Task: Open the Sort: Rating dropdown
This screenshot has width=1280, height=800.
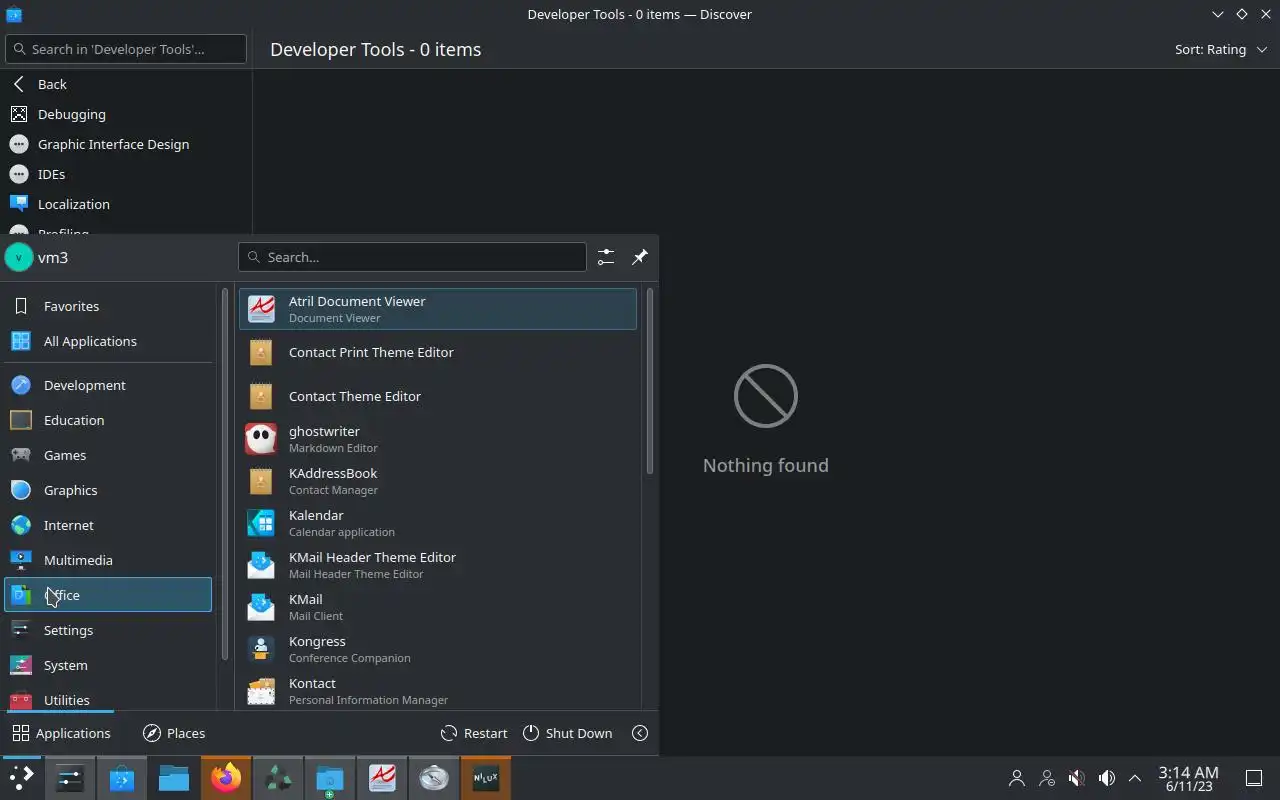Action: pos(1221,49)
